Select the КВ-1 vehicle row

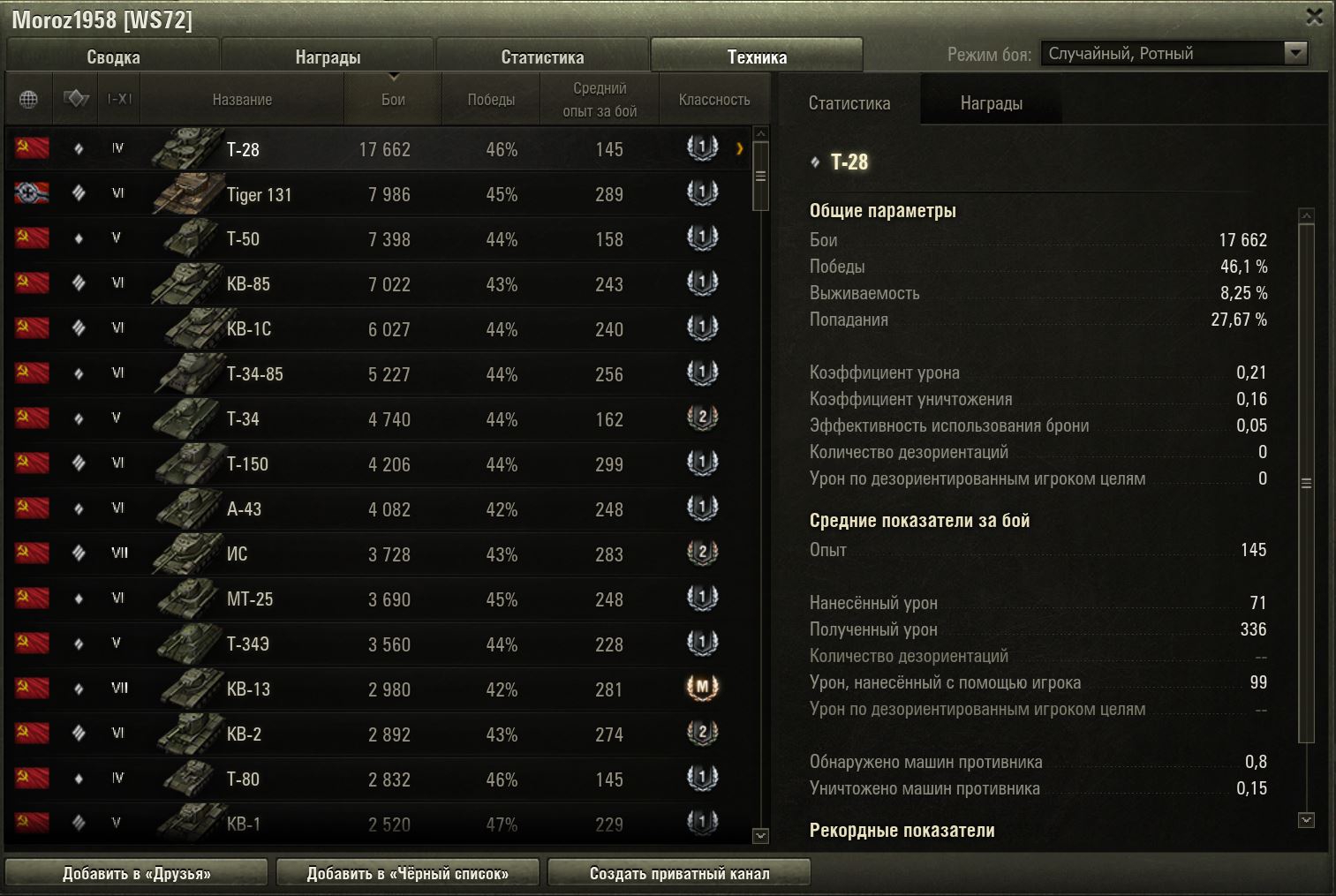point(380,823)
